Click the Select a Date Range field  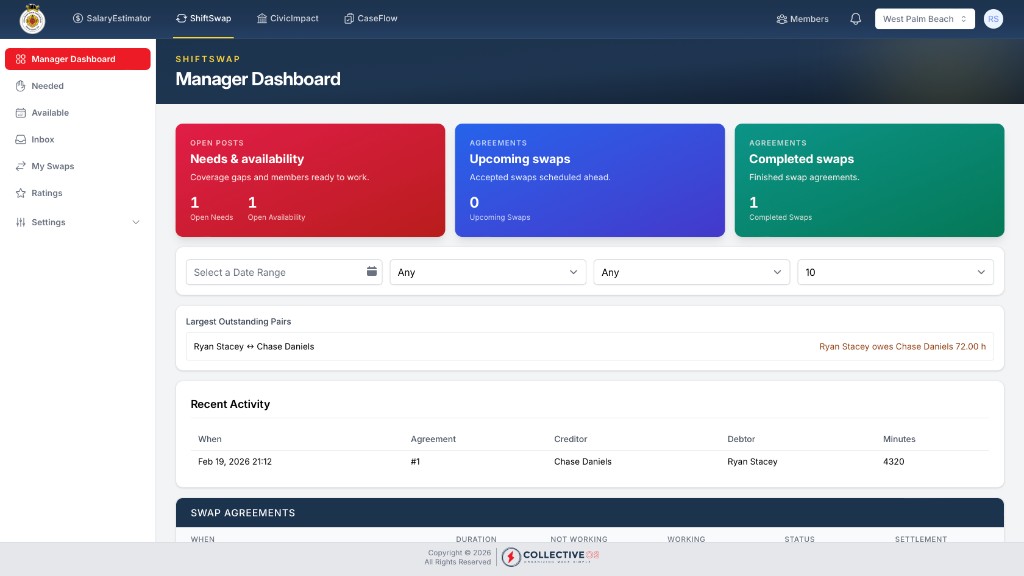pos(284,272)
